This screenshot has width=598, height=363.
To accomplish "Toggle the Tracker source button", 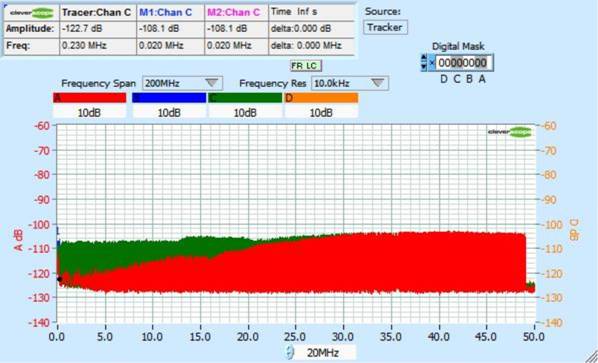I will pos(385,27).
